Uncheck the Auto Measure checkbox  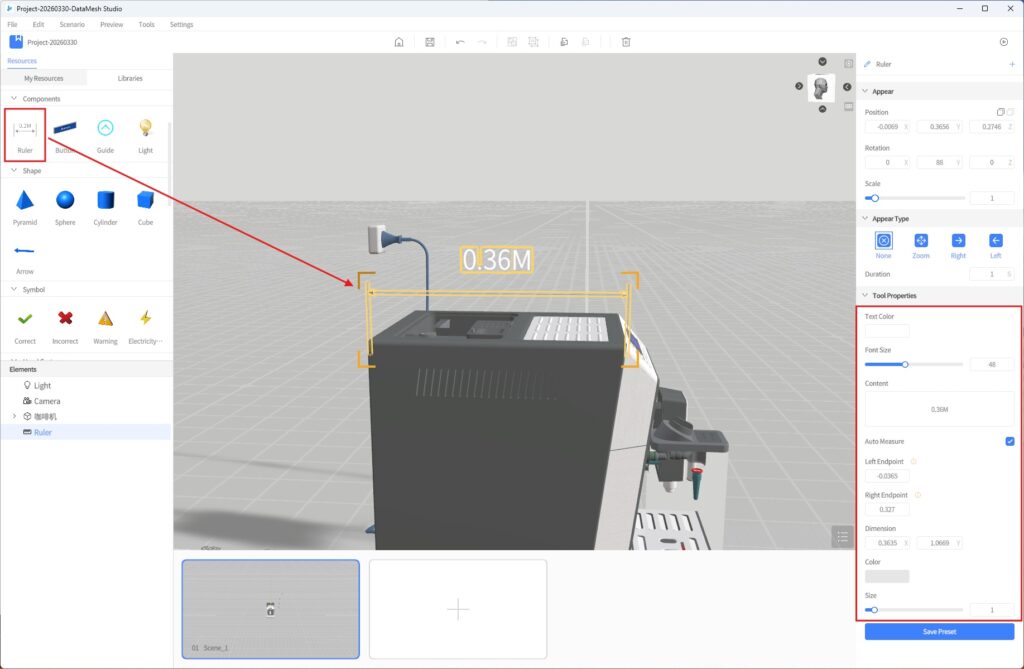pos(1009,441)
